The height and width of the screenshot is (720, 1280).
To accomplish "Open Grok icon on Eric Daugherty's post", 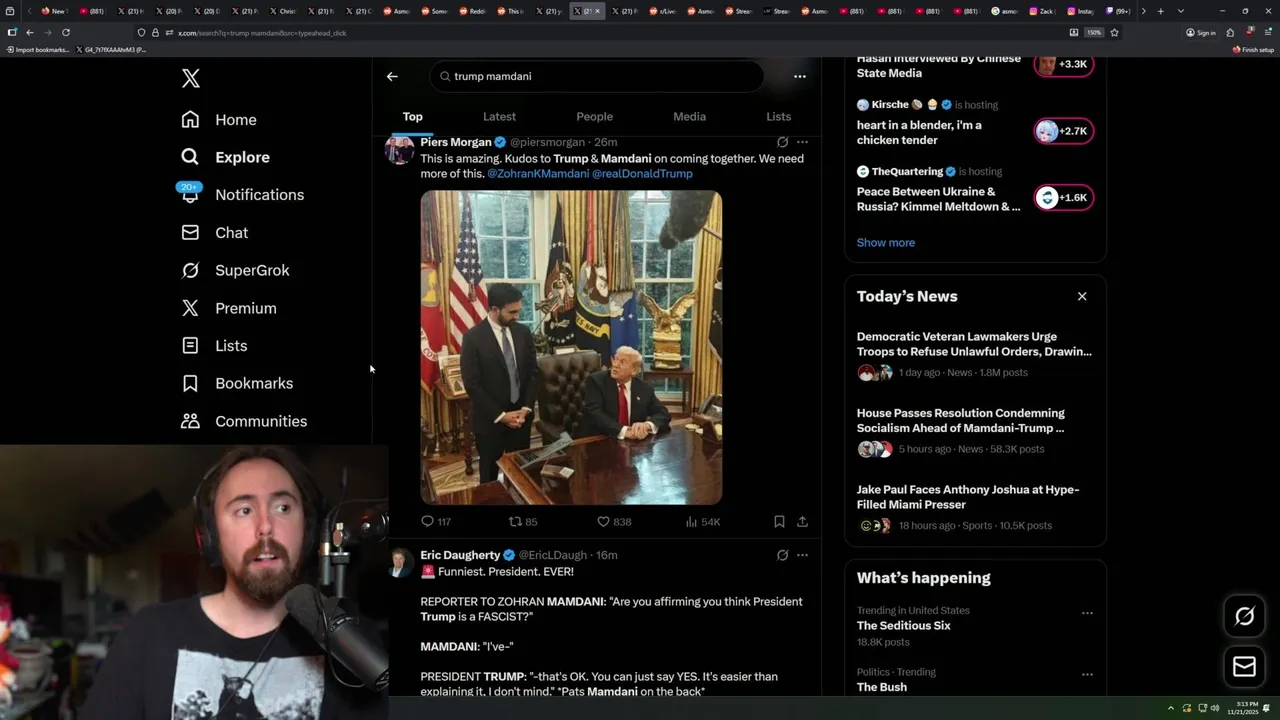I will click(782, 555).
